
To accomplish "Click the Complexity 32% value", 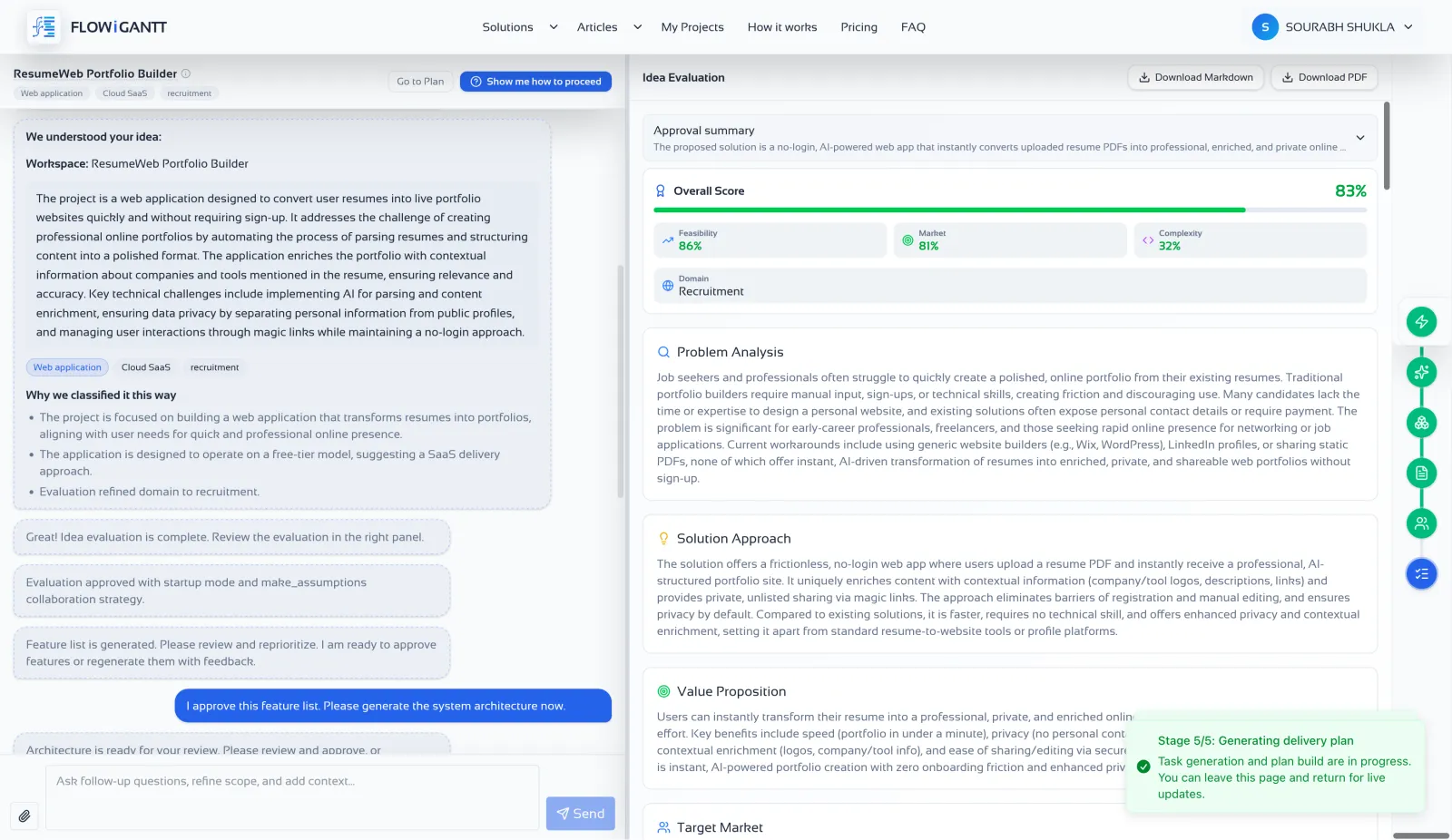I will tap(1169, 246).
